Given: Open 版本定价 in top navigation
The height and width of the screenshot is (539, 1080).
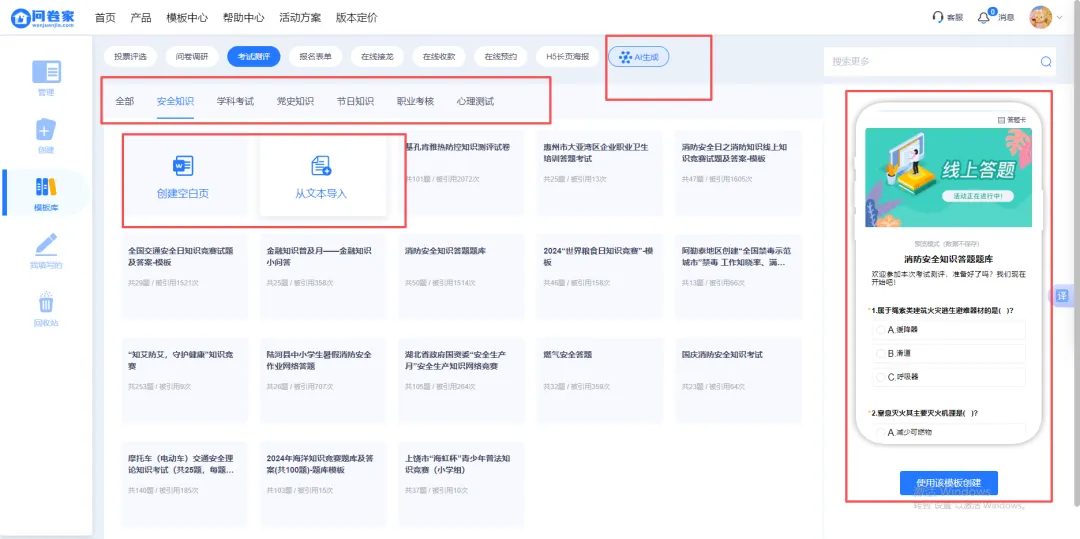Looking at the screenshot, I should pos(356,18).
